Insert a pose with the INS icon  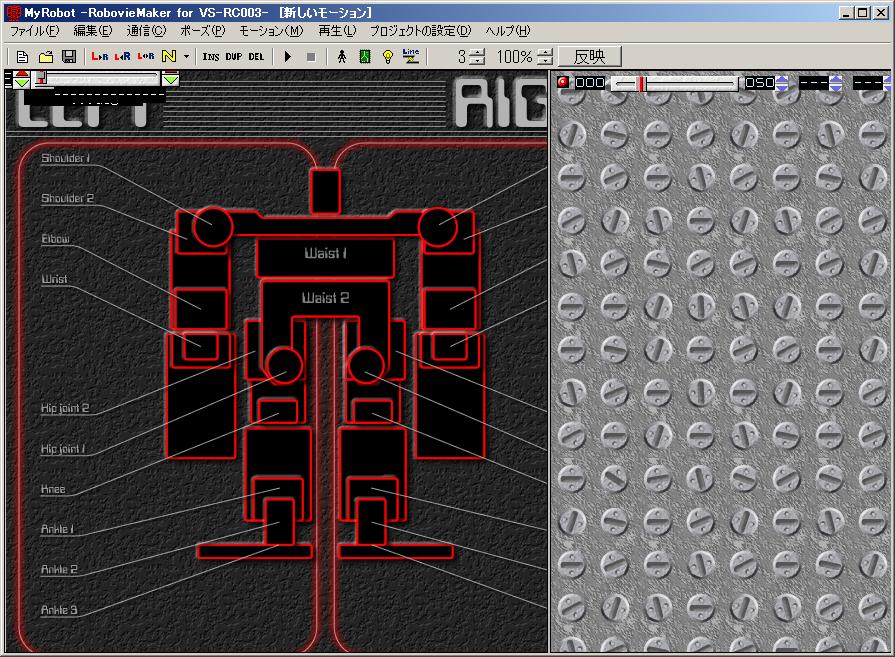pos(211,57)
